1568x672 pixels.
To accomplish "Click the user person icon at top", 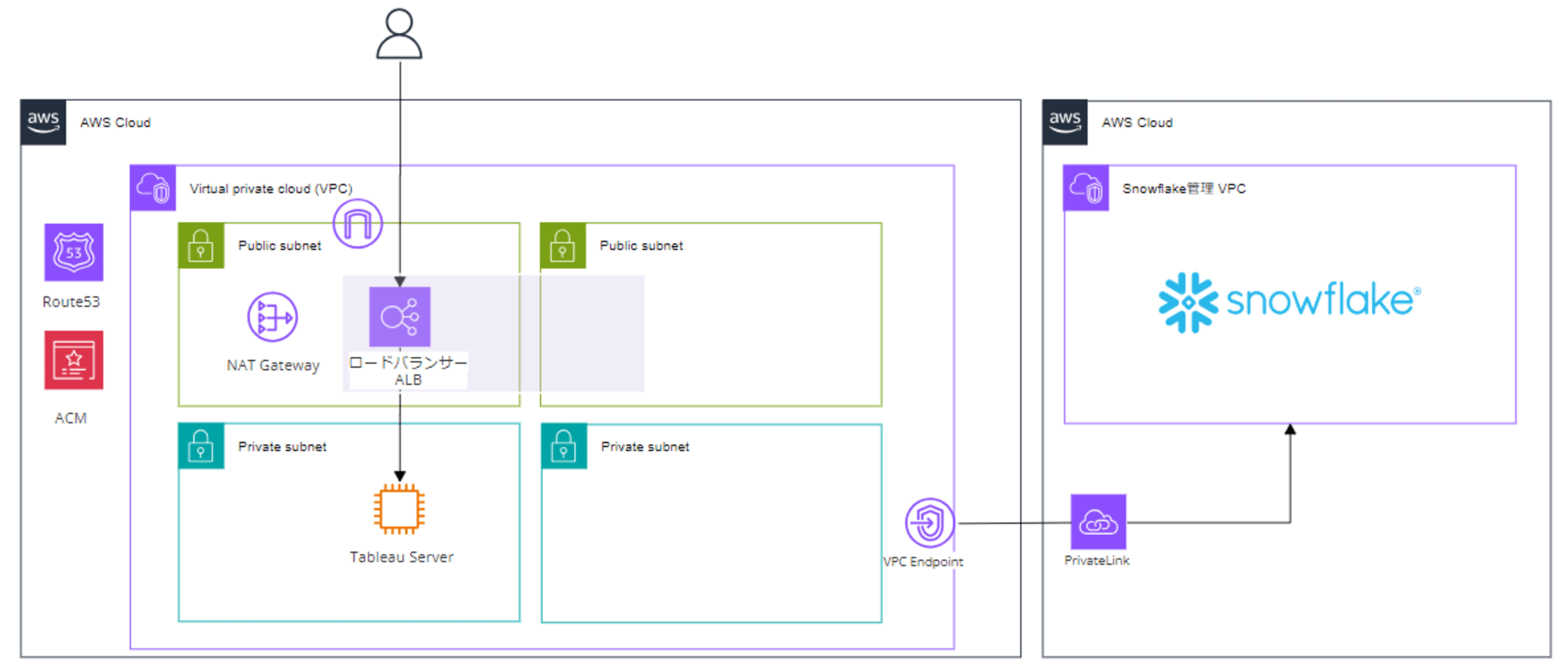I will pos(399,34).
